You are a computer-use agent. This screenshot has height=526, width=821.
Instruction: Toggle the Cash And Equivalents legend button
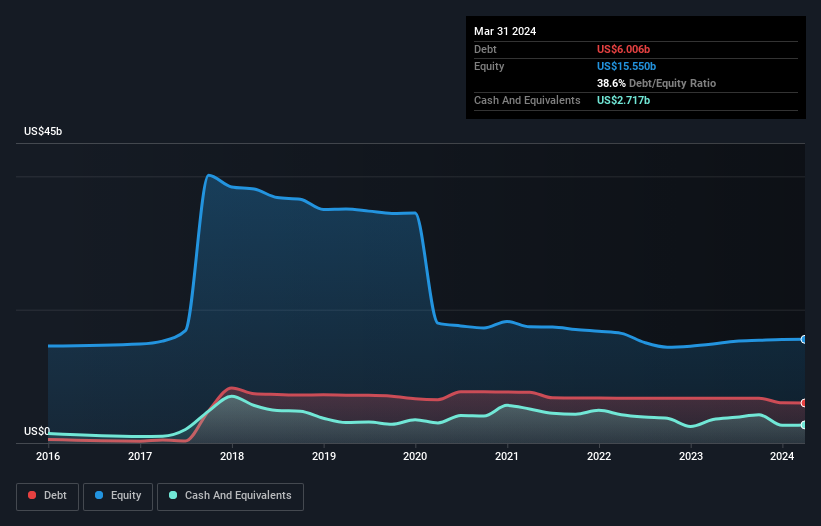(230, 496)
